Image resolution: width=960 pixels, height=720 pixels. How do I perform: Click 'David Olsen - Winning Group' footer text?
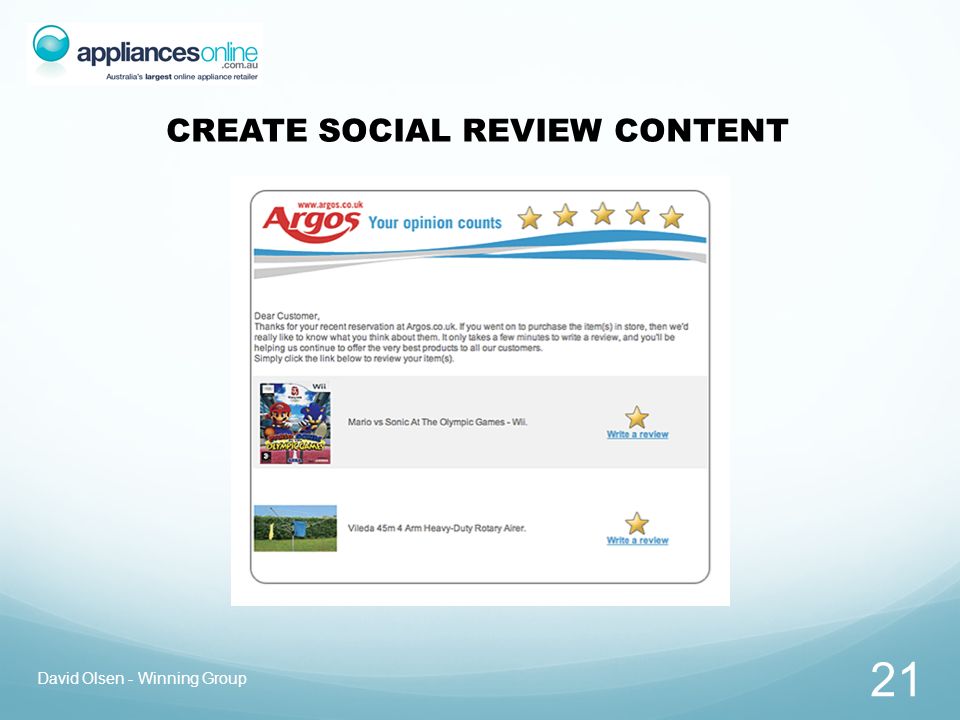click(x=142, y=678)
